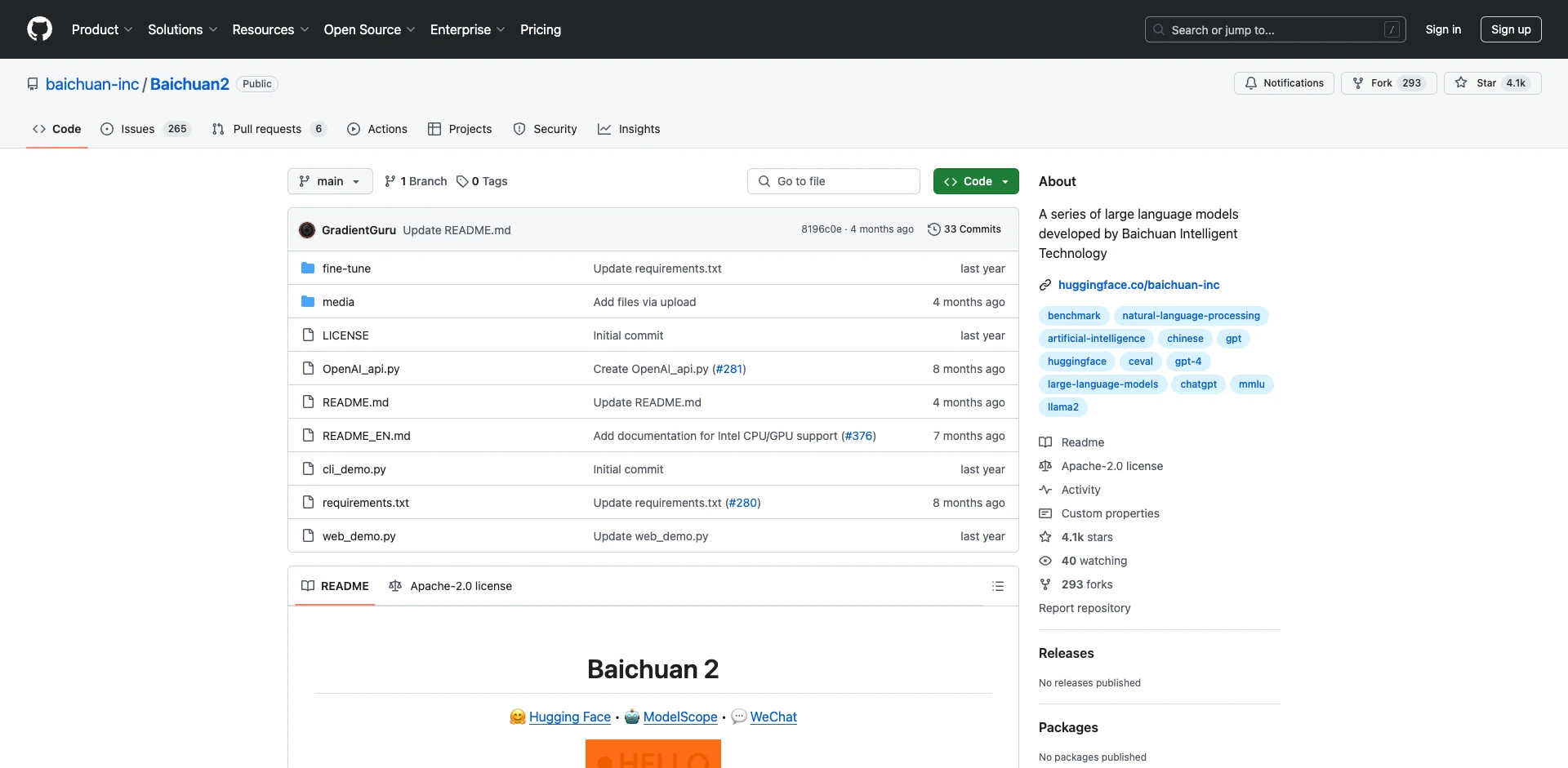
Task: Click Report repository link
Action: coord(1085,608)
